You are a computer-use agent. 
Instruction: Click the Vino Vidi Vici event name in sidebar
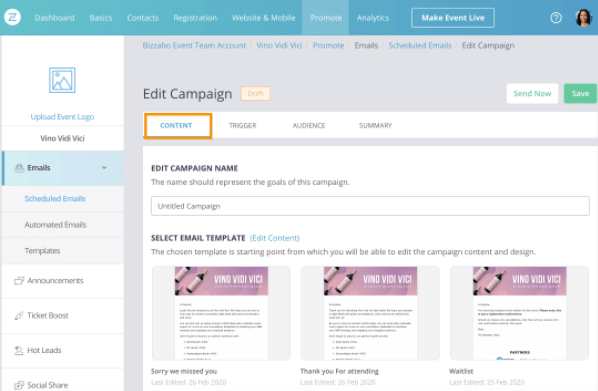pyautogui.click(x=63, y=138)
